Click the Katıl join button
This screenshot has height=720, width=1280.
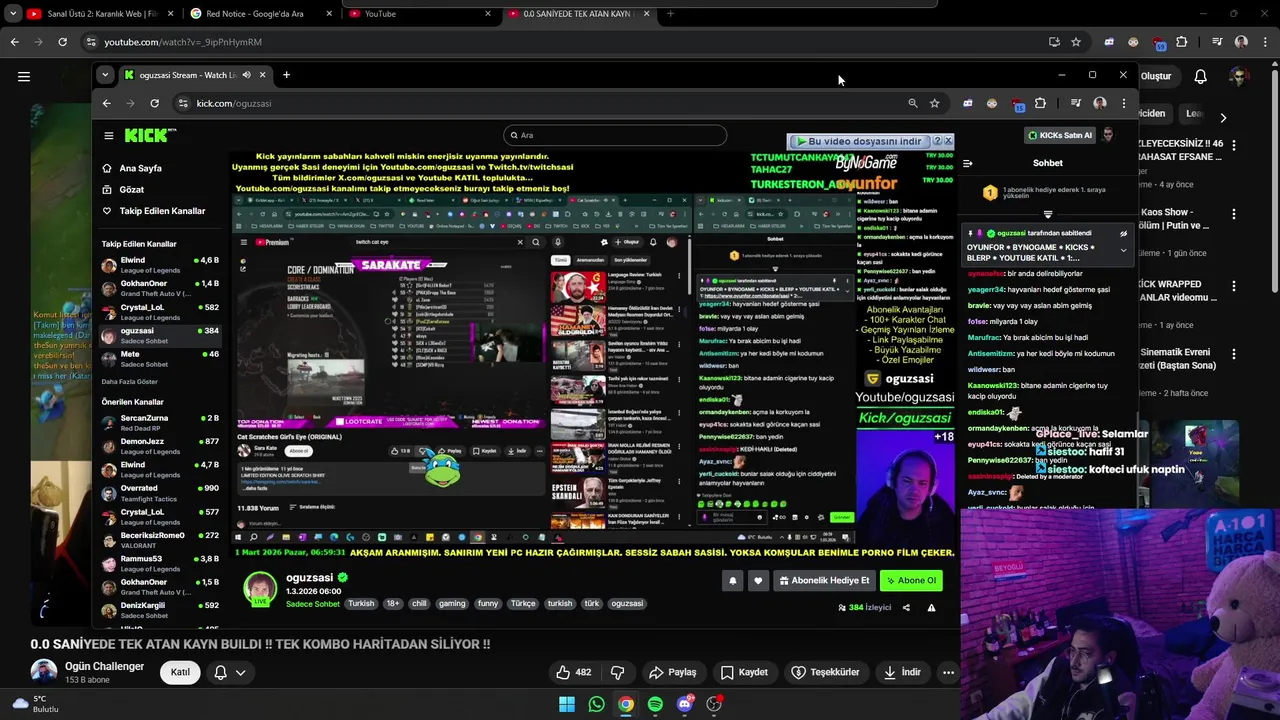tap(180, 672)
